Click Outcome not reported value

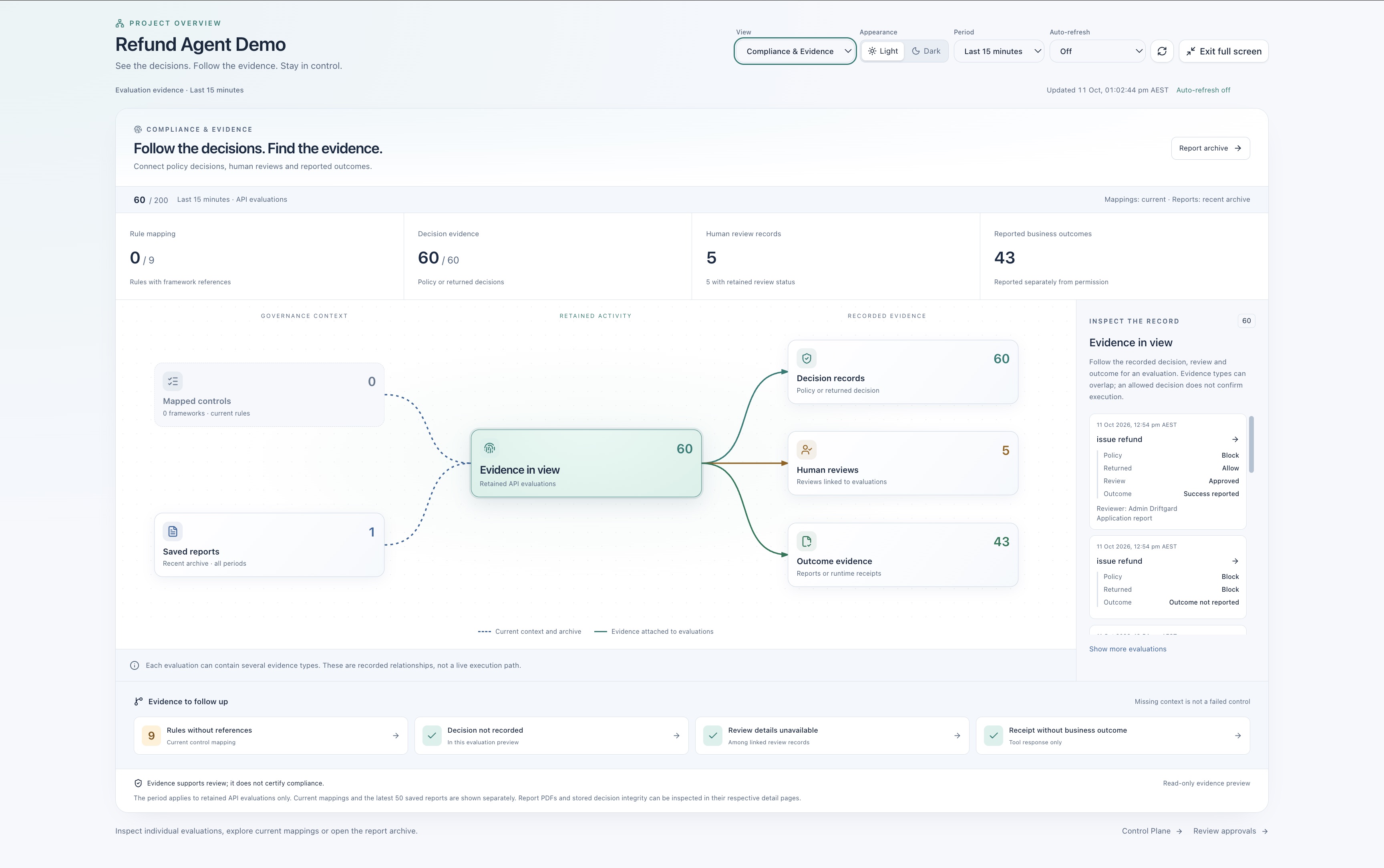coord(1204,602)
